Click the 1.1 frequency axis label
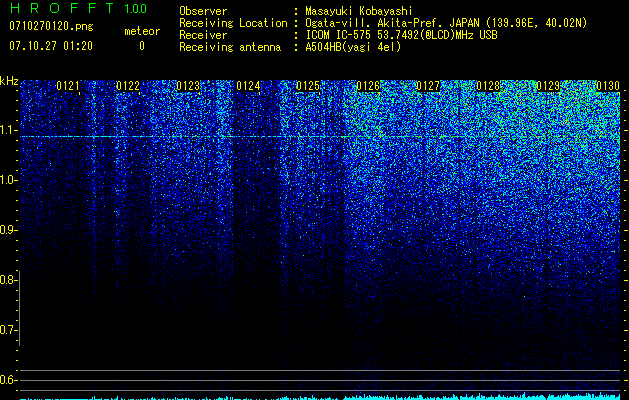Image resolution: width=629 pixels, height=400 pixels. tap(8, 130)
